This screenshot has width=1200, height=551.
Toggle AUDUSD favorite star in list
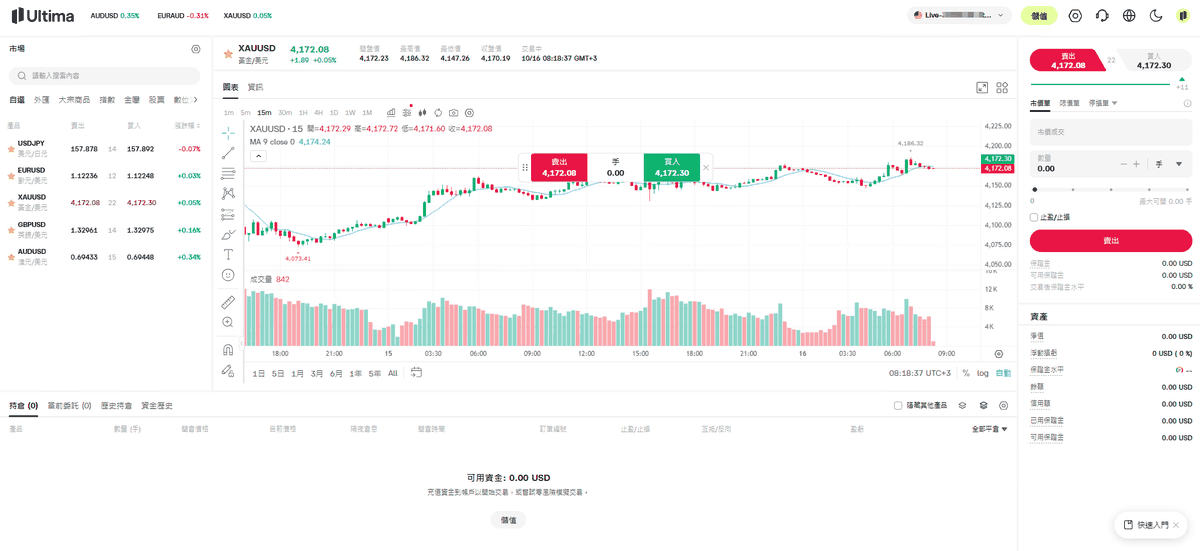pos(12,256)
